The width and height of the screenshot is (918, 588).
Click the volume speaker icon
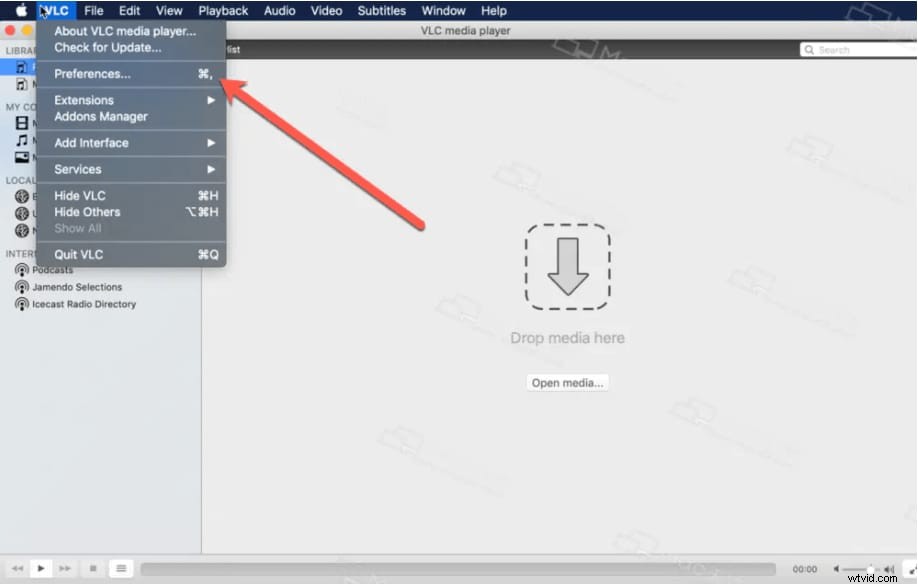pos(889,568)
